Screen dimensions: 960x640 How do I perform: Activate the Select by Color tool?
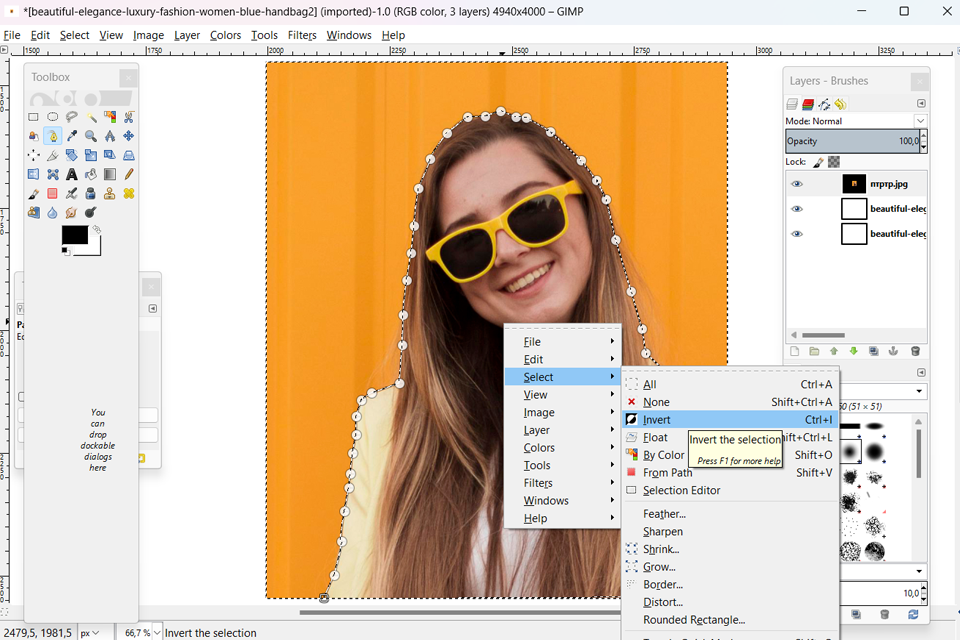110,116
